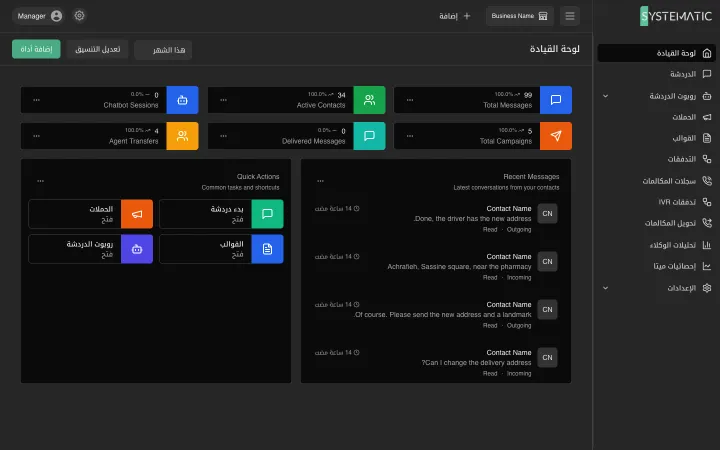
Task: Click CN avatar of the Achrafieh message
Action: coord(547,261)
